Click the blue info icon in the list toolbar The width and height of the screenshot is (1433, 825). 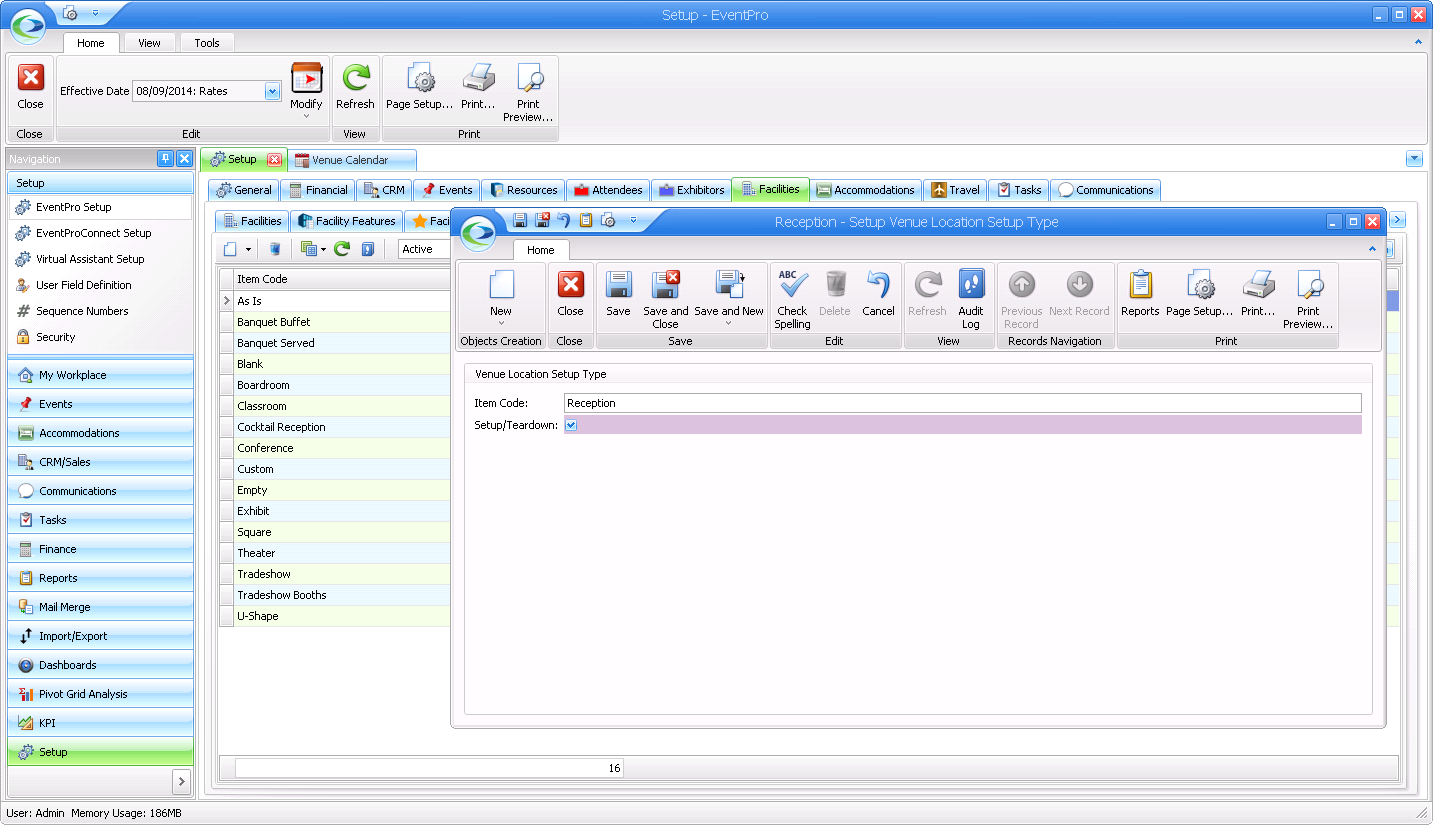368,249
